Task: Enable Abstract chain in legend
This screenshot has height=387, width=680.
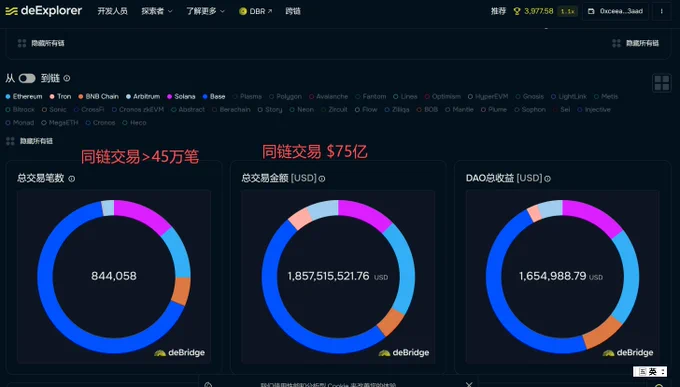Action: click(x=188, y=109)
